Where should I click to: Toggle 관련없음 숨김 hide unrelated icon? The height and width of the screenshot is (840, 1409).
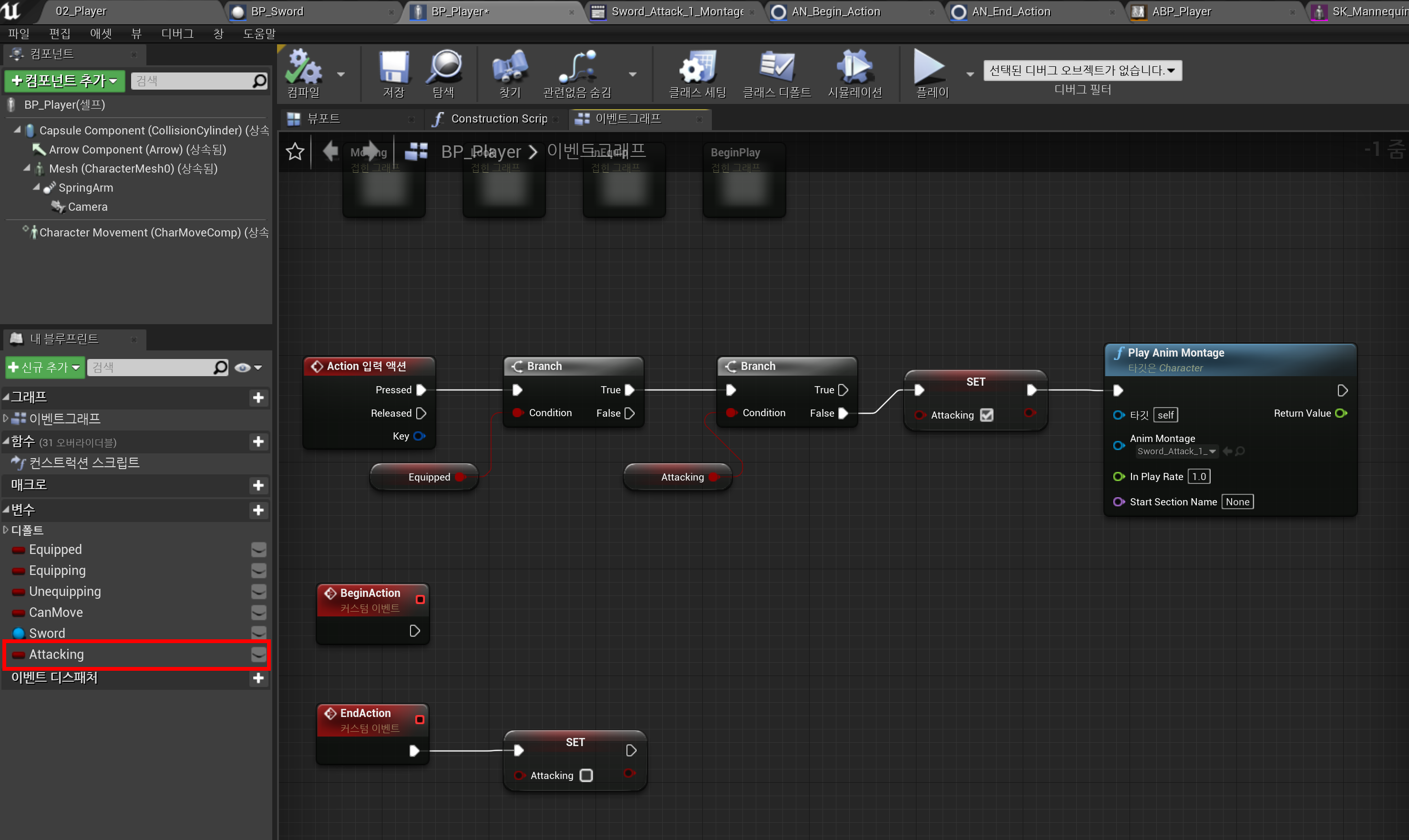pos(577,72)
